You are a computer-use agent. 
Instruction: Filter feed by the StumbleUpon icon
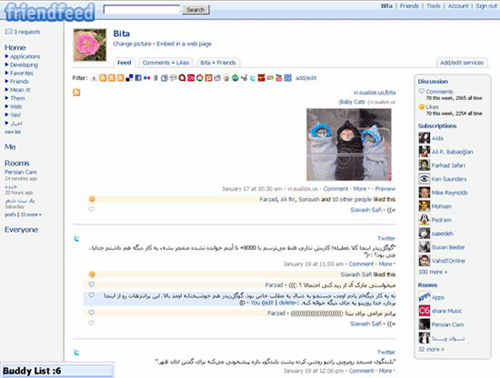(235, 78)
